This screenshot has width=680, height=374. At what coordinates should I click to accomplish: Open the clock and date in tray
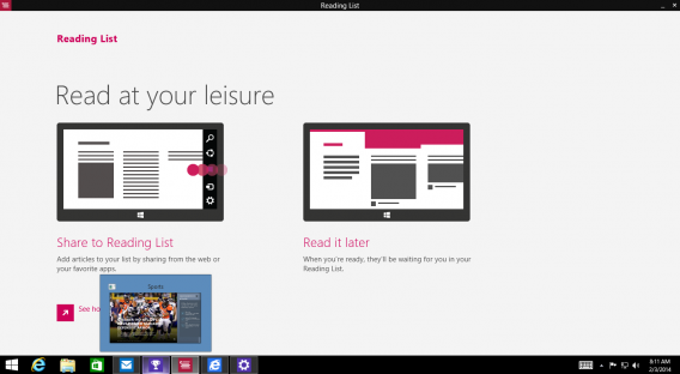click(660, 365)
